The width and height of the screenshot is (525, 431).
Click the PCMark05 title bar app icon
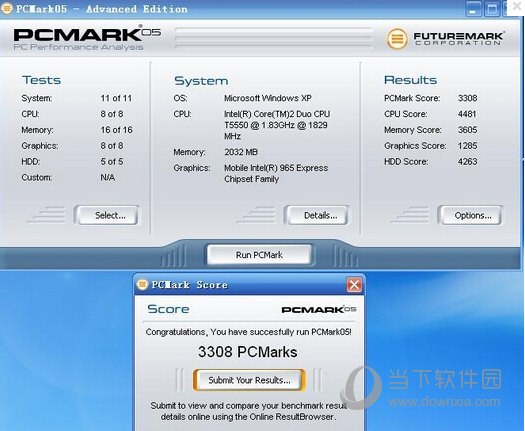pyautogui.click(x=7, y=8)
